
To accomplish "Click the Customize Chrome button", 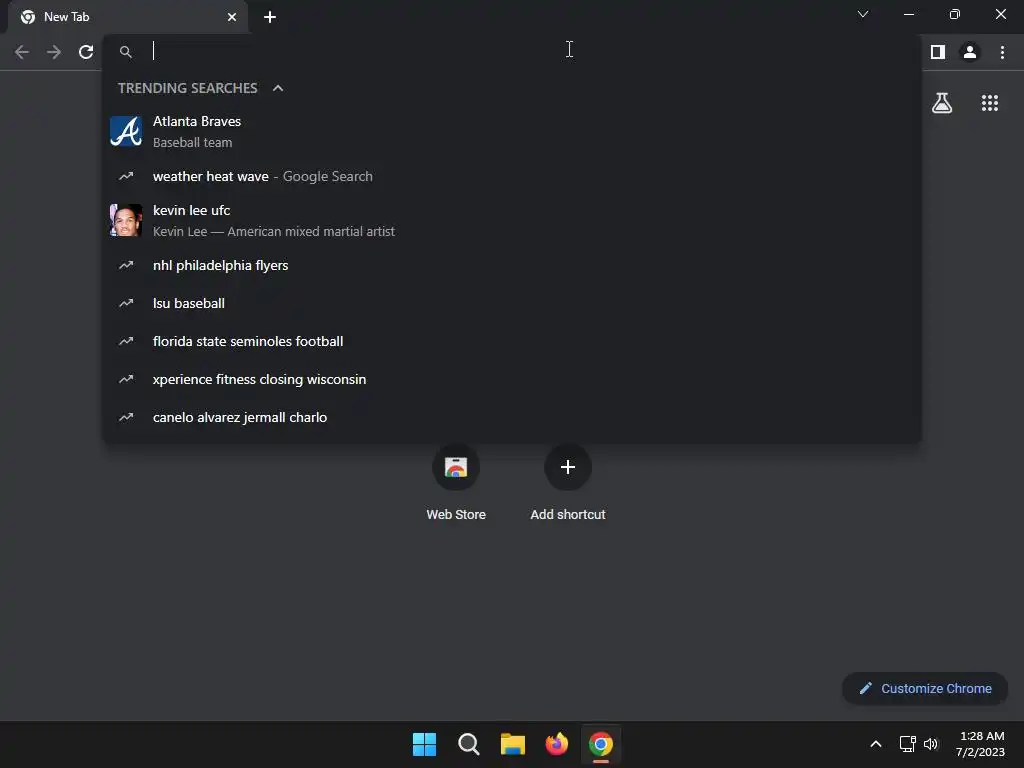I will [x=925, y=688].
